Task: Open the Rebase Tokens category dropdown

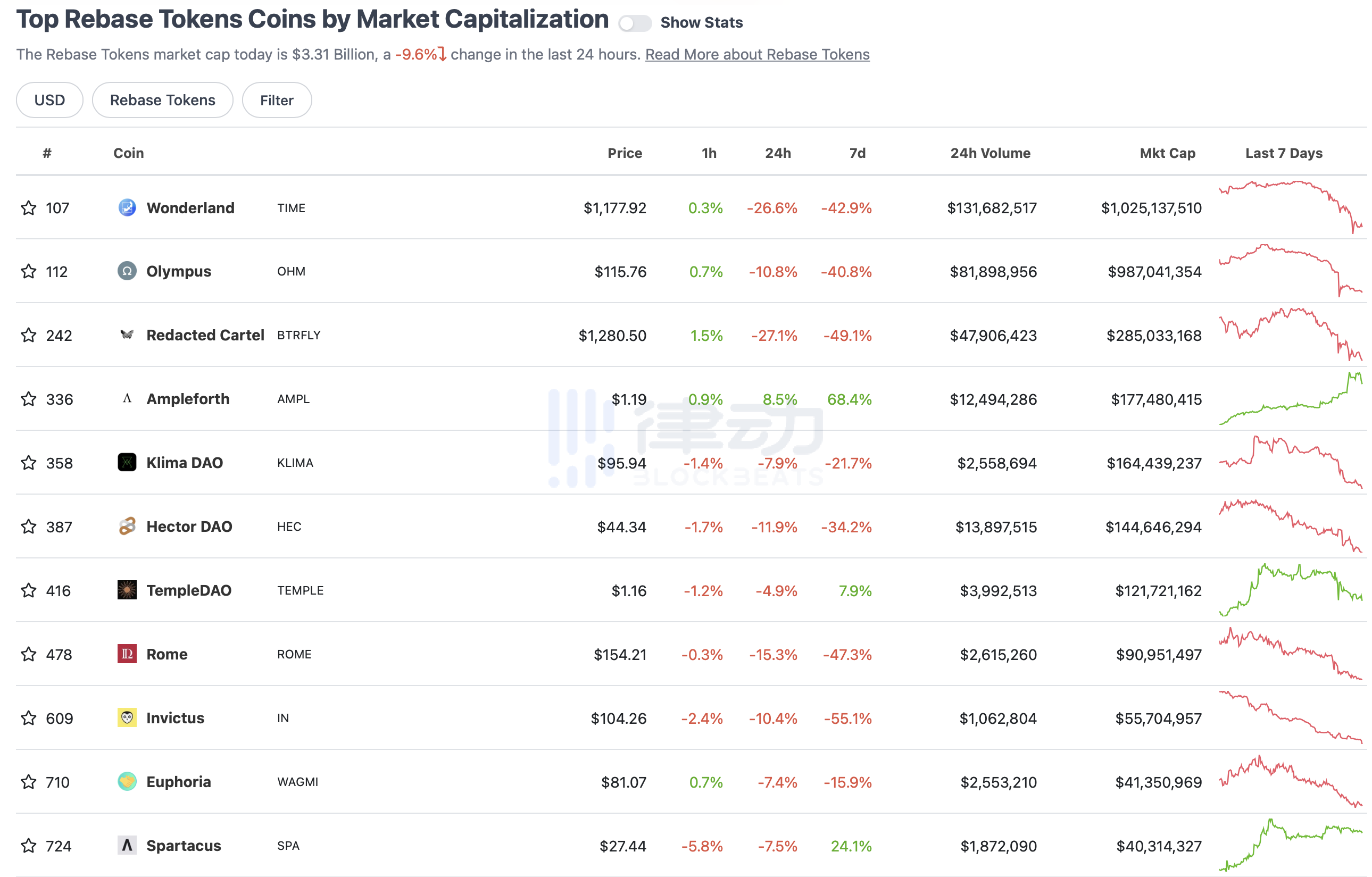Action: click(x=162, y=100)
